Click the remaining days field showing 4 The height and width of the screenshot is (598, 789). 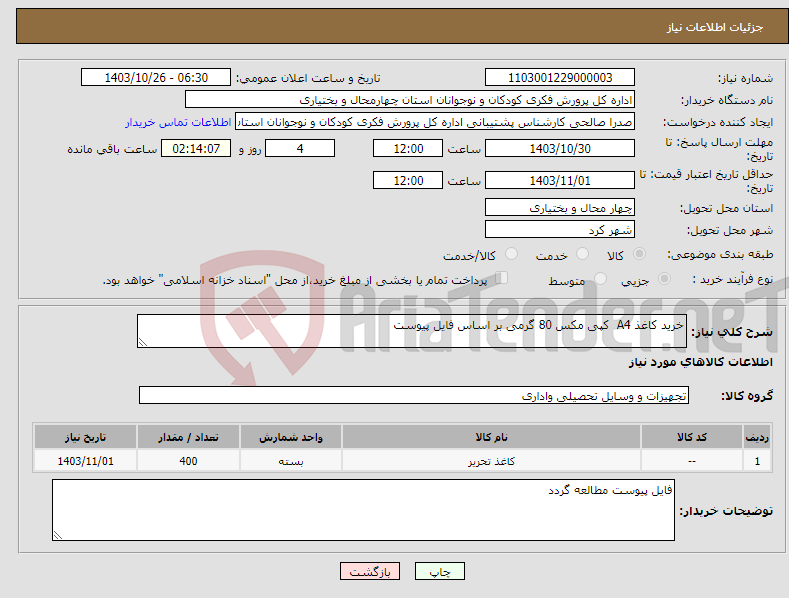coord(300,148)
